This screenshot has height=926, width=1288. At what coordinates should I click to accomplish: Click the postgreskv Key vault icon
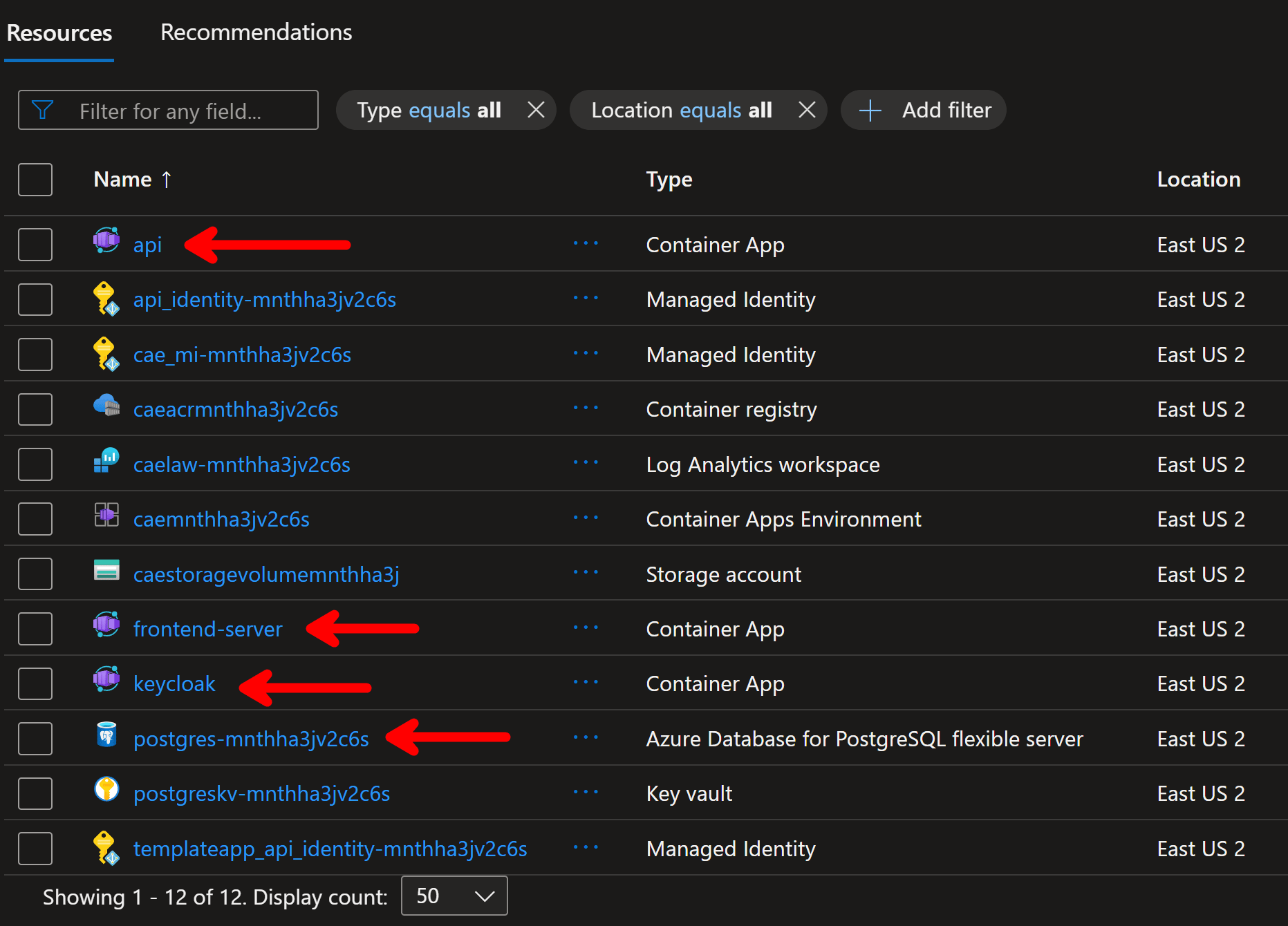coord(106,791)
